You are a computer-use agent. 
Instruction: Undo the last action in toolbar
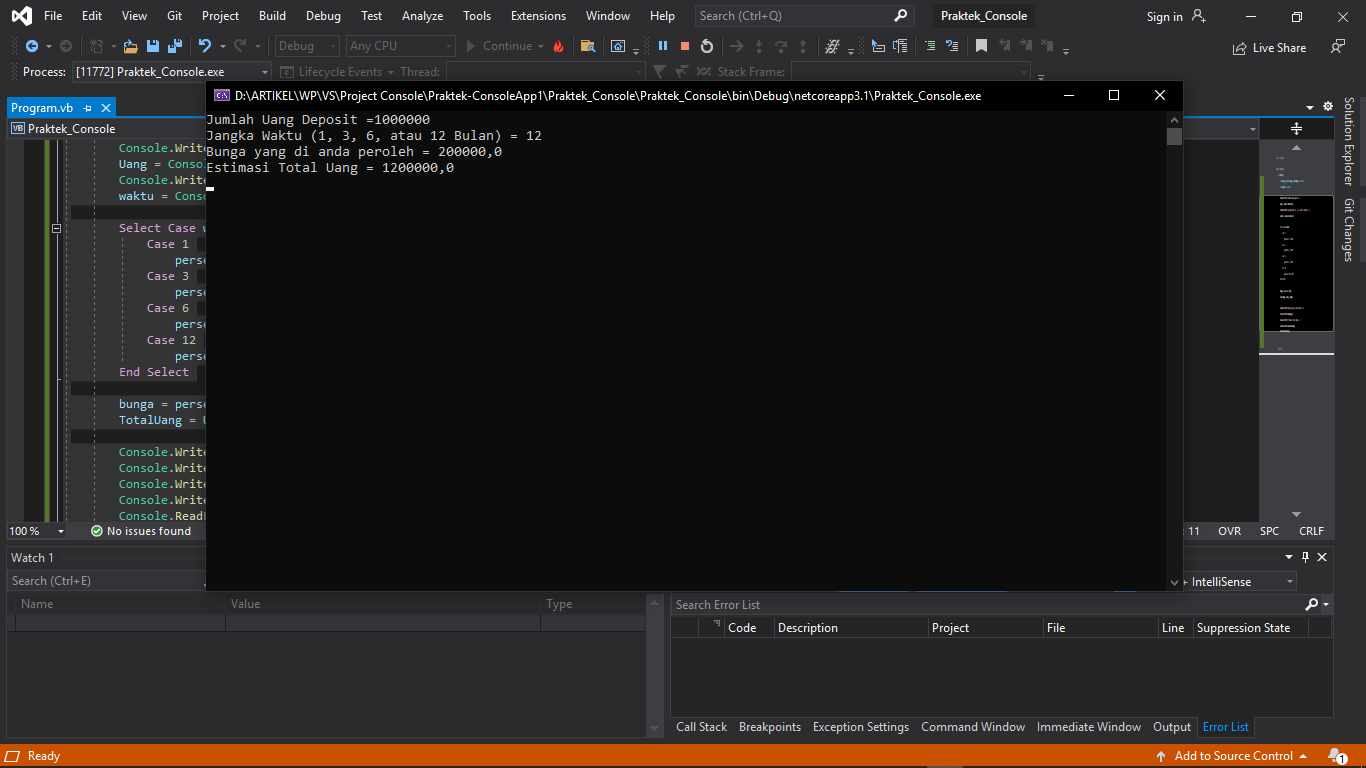205,46
